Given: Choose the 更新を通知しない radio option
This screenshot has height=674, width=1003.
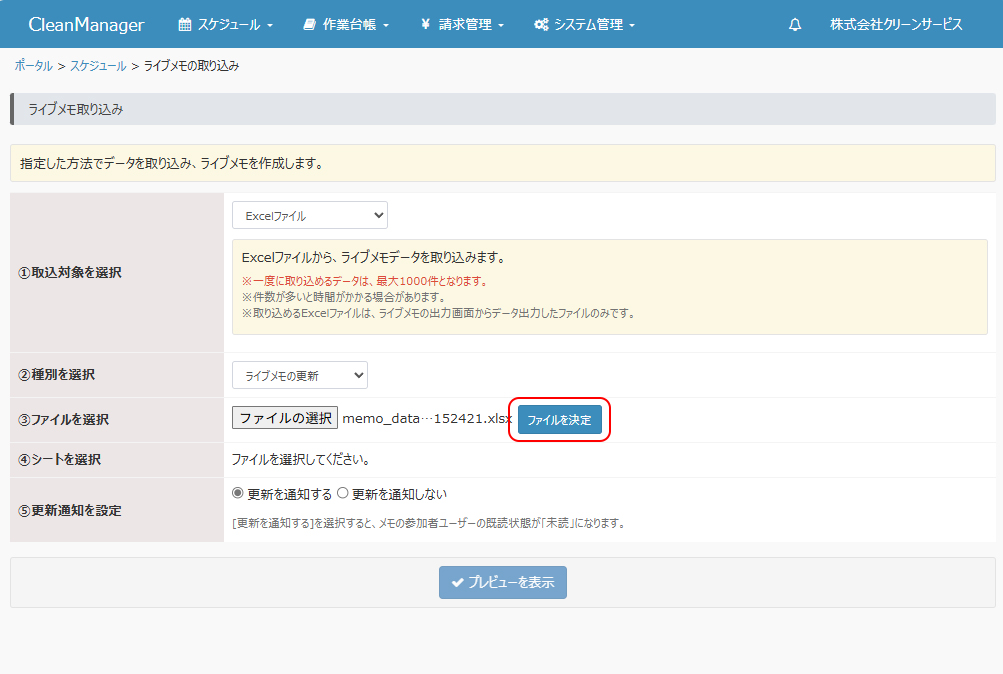Looking at the screenshot, I should [343, 493].
